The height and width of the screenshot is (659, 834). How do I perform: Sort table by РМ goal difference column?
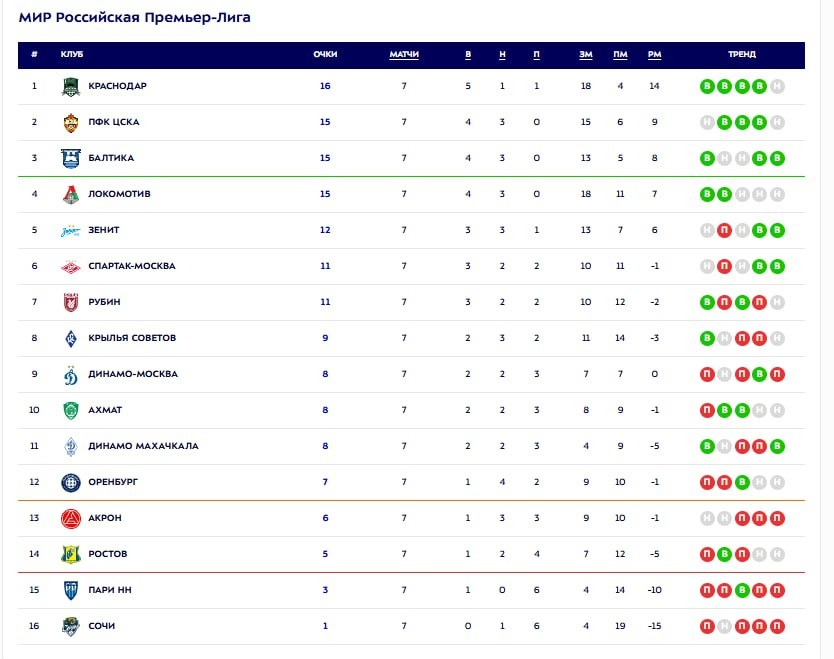tap(654, 54)
